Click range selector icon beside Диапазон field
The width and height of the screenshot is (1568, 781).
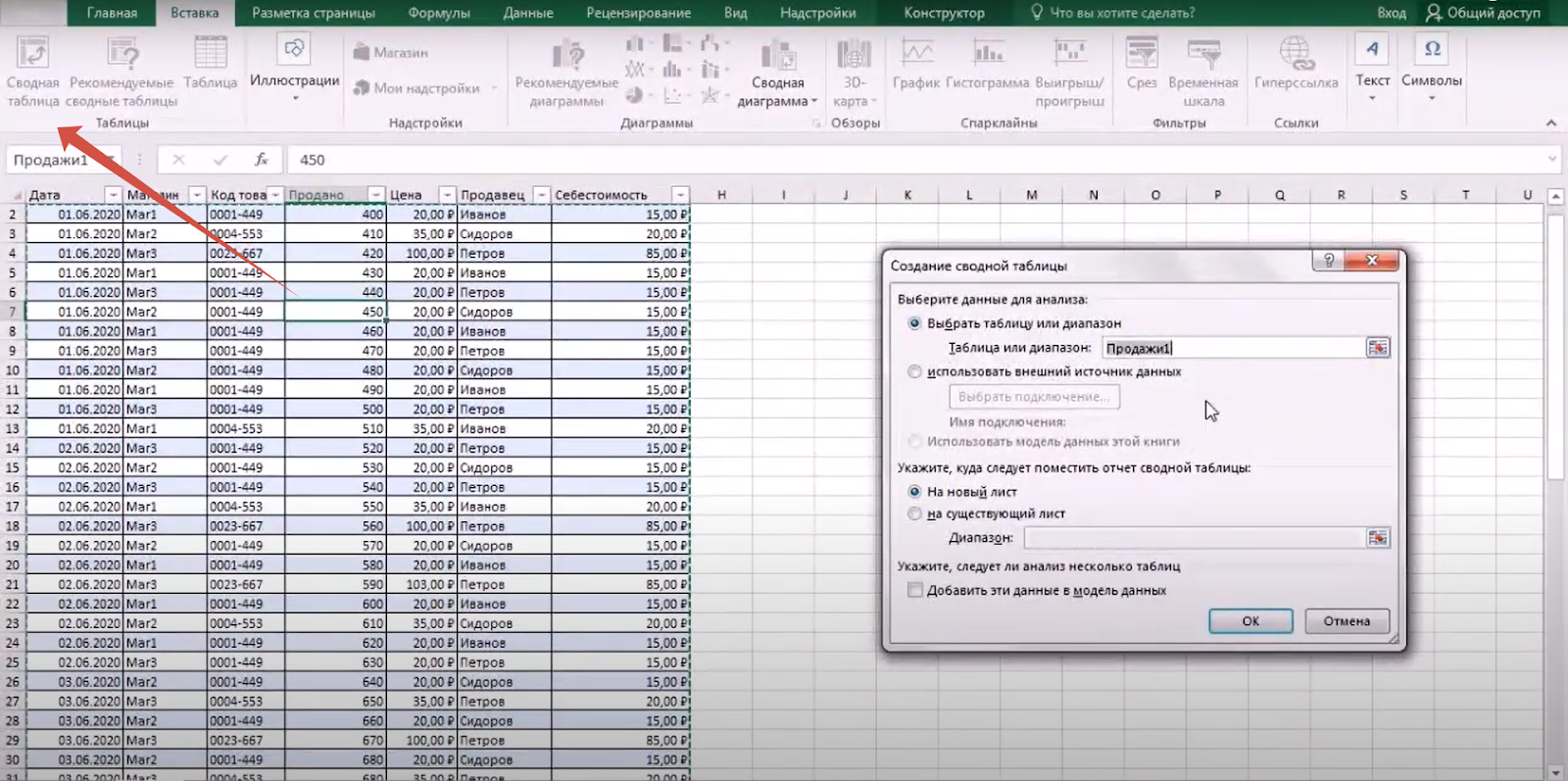point(1378,538)
